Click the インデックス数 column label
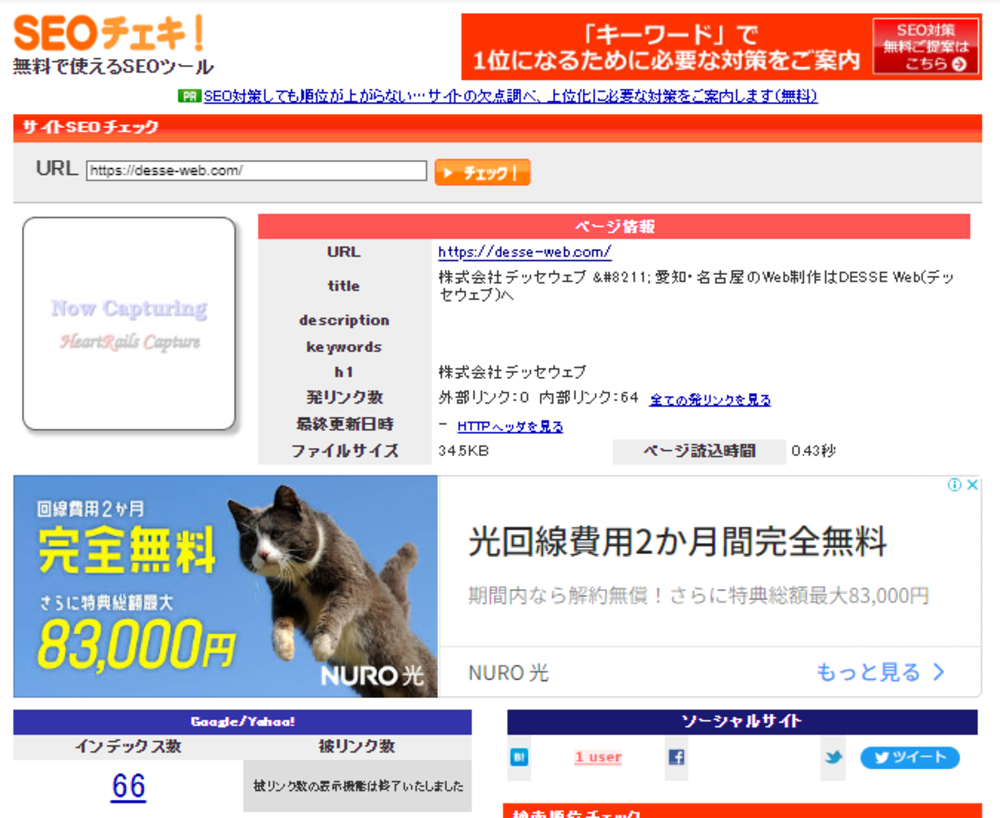 [128, 747]
